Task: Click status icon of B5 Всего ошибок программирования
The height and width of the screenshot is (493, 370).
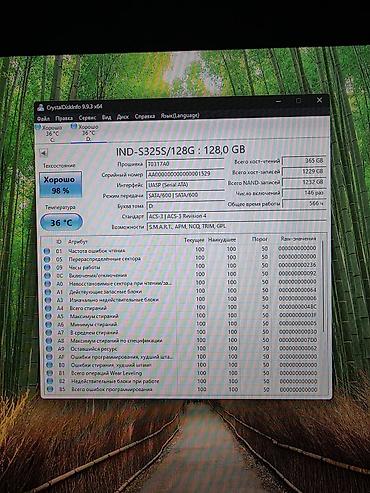Action: [50, 389]
